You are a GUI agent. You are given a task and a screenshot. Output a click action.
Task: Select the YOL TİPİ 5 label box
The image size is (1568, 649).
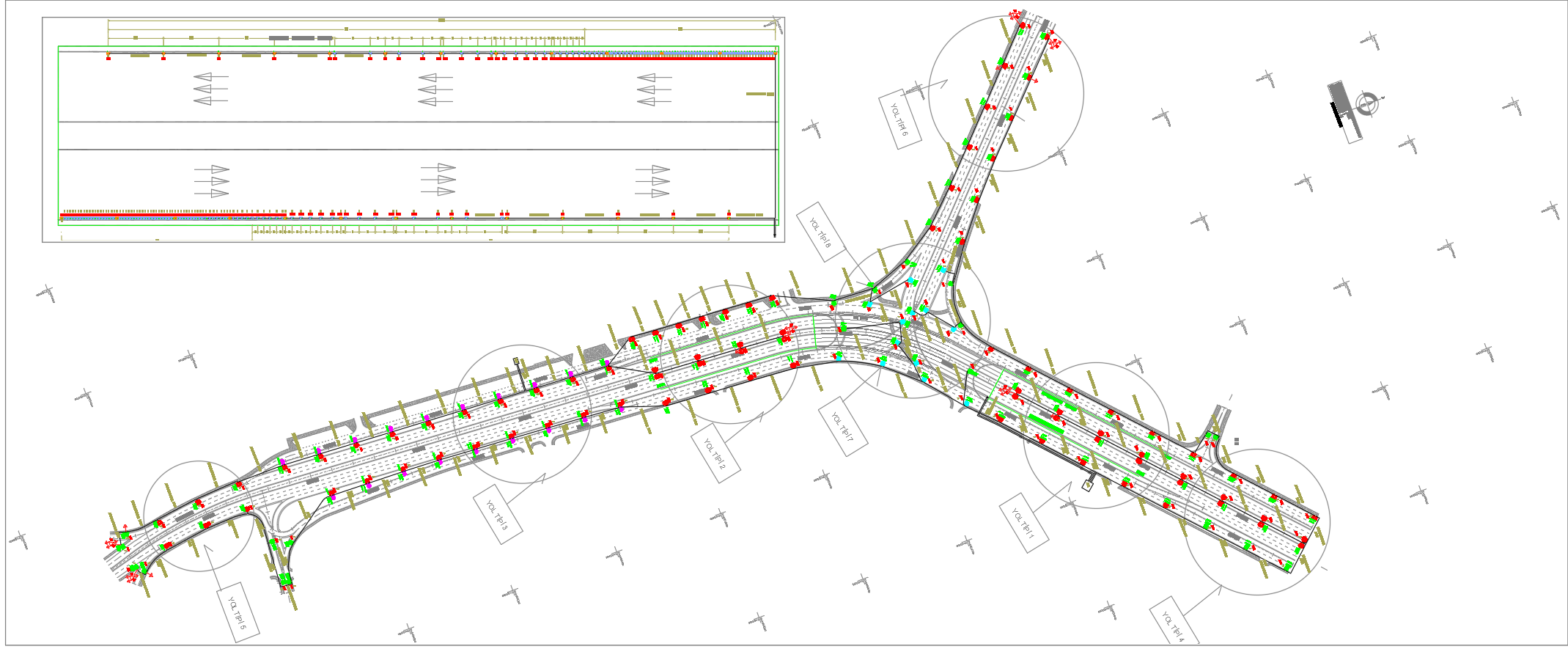[238, 613]
